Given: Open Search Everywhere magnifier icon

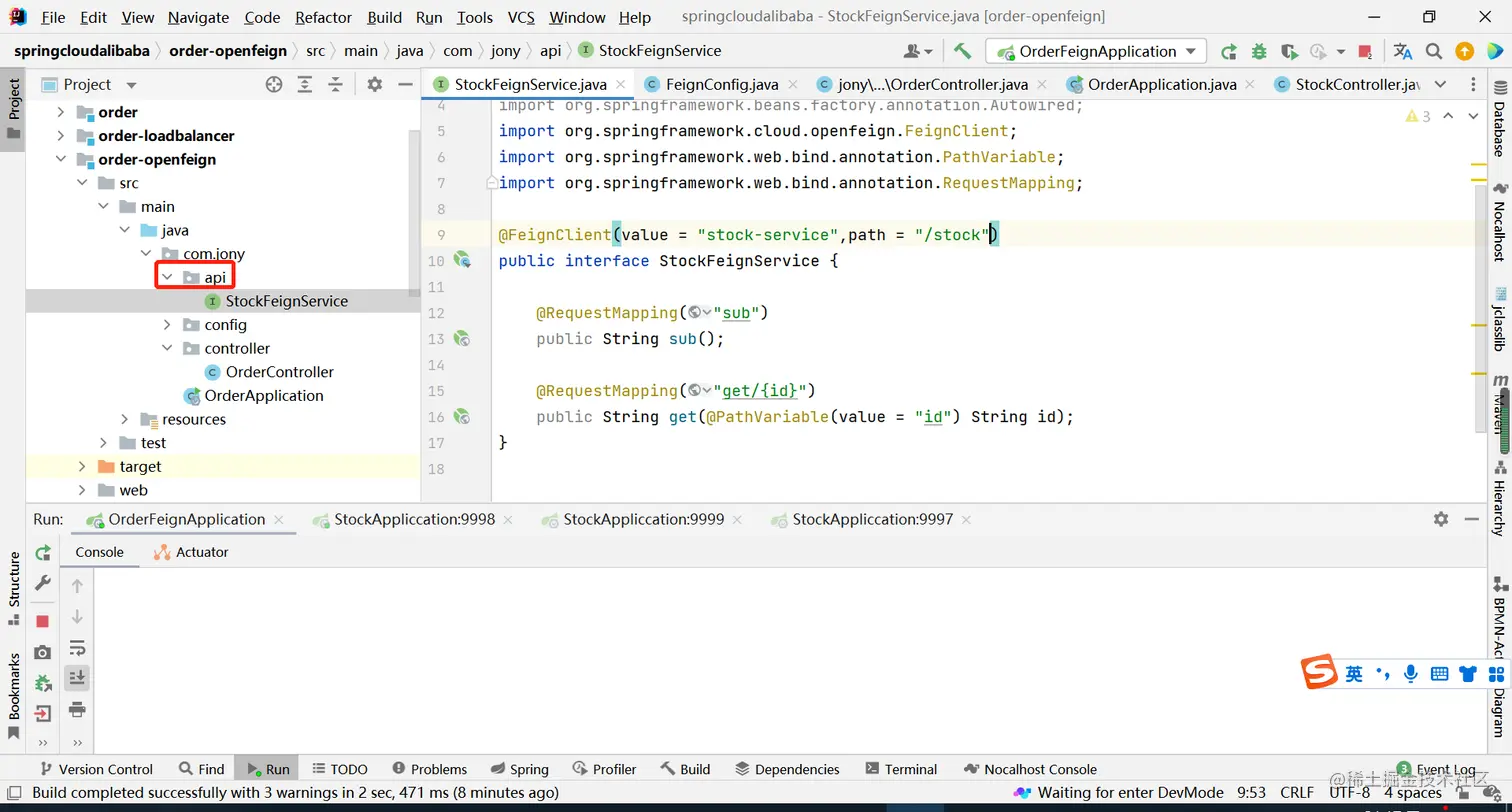Looking at the screenshot, I should pos(1433,51).
